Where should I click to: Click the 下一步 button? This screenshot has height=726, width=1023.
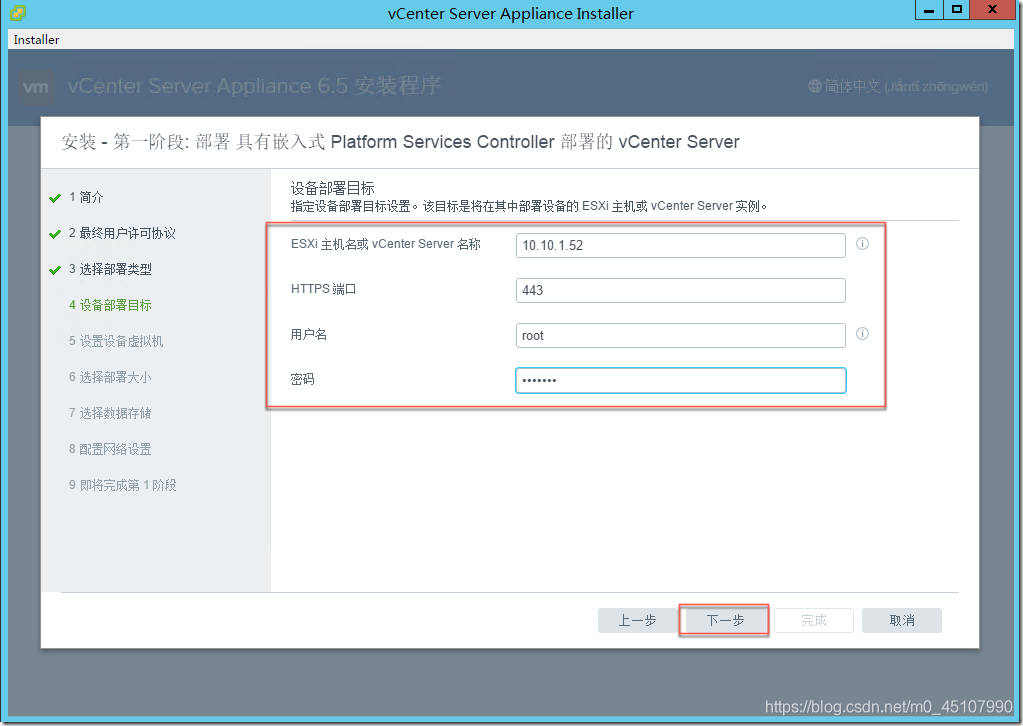pos(725,620)
